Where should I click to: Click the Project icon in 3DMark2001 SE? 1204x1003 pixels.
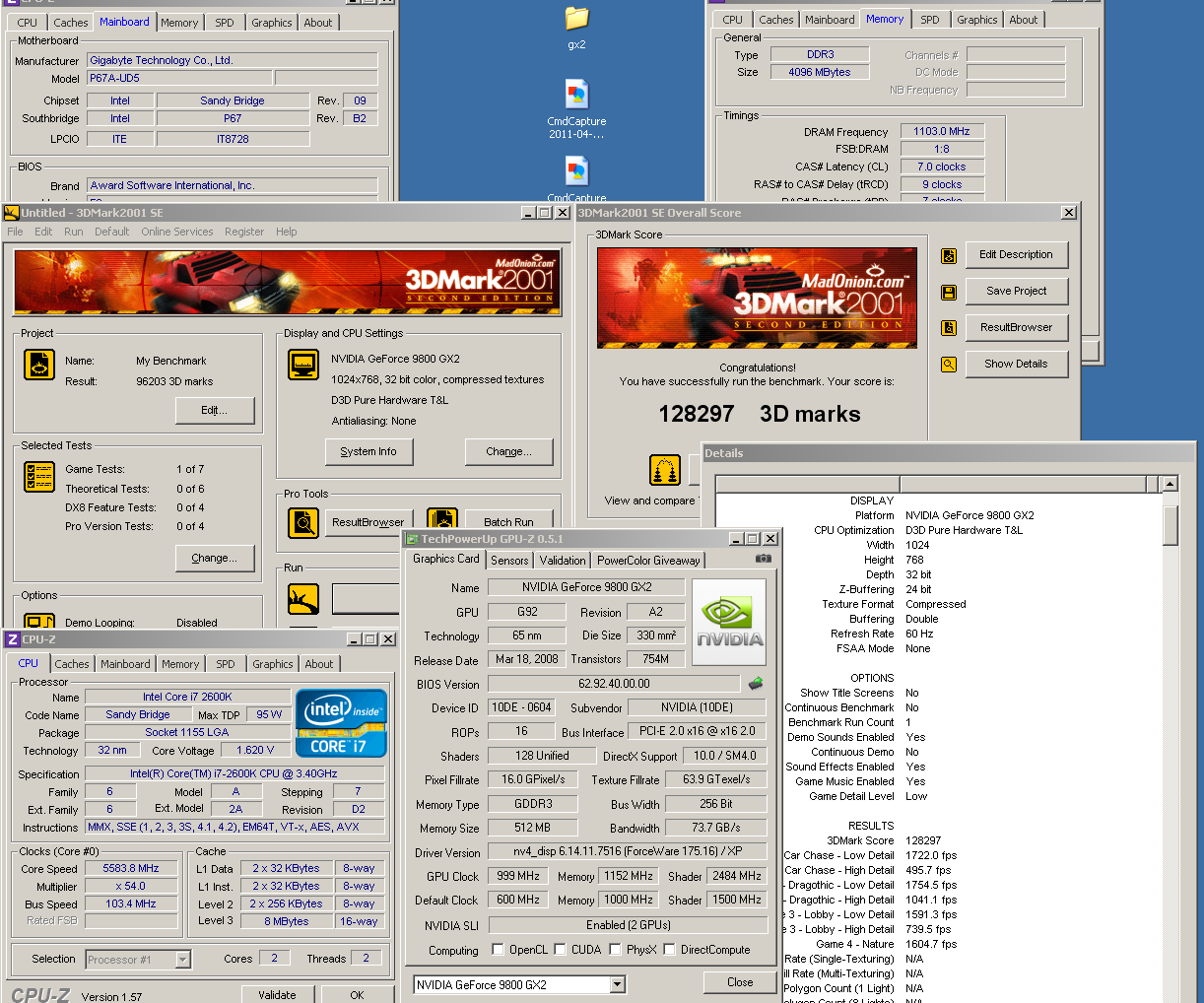point(39,365)
